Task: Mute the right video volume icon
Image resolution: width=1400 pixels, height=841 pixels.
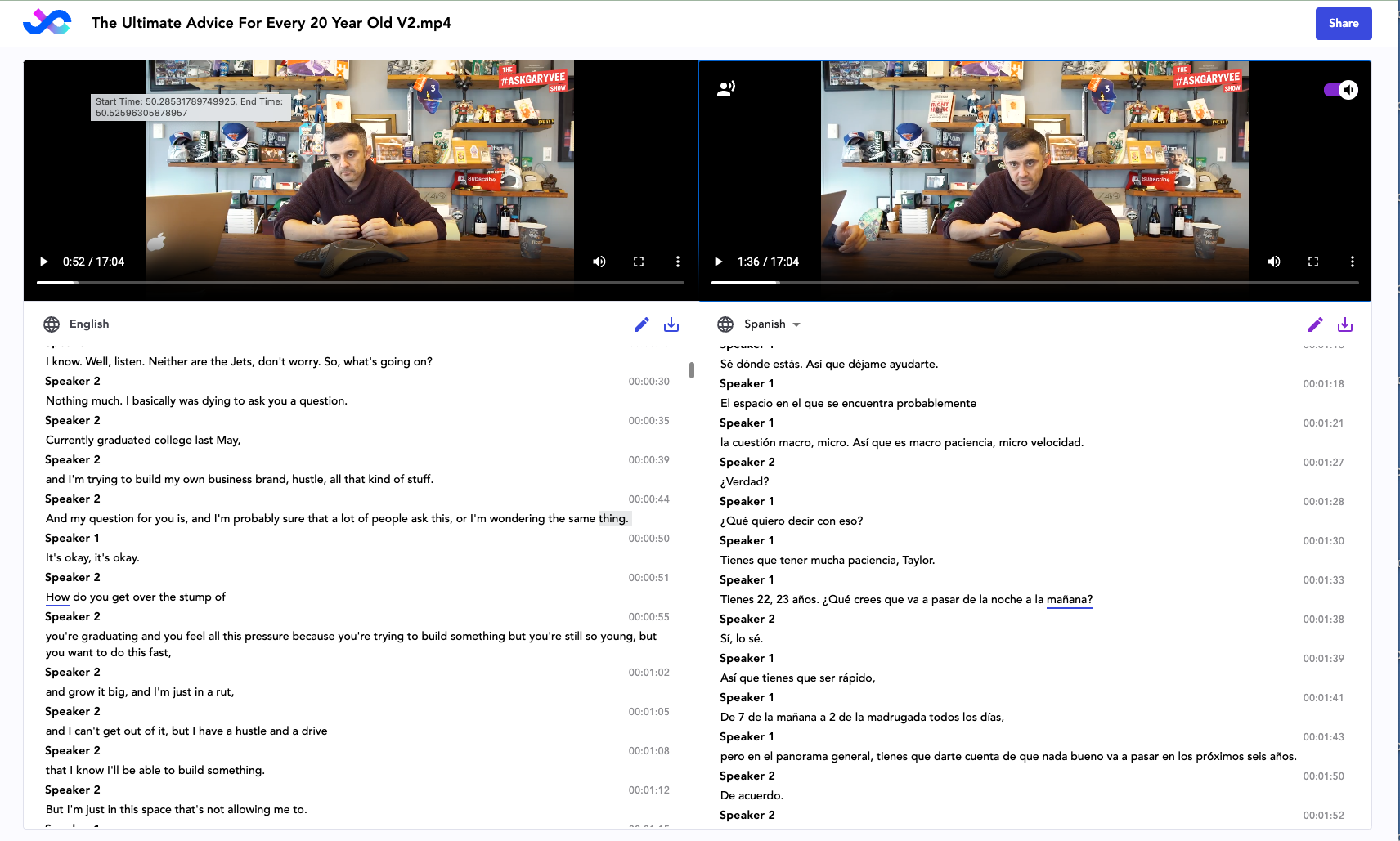Action: point(1274,262)
